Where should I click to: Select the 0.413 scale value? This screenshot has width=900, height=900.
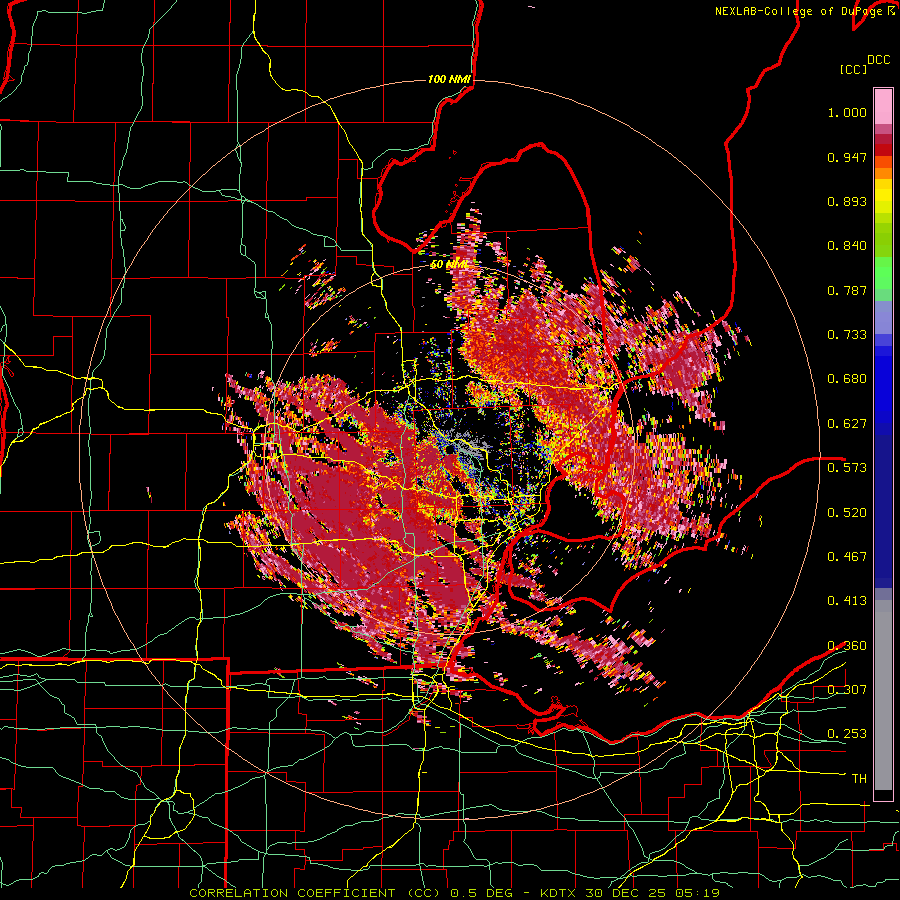847,601
